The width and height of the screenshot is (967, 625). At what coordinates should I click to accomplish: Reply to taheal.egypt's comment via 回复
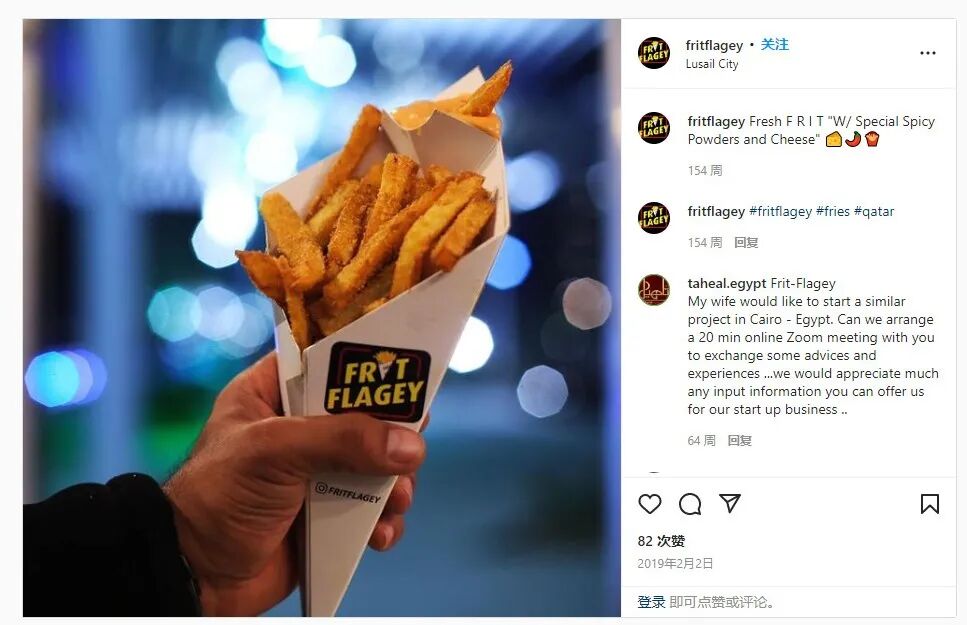(739, 441)
